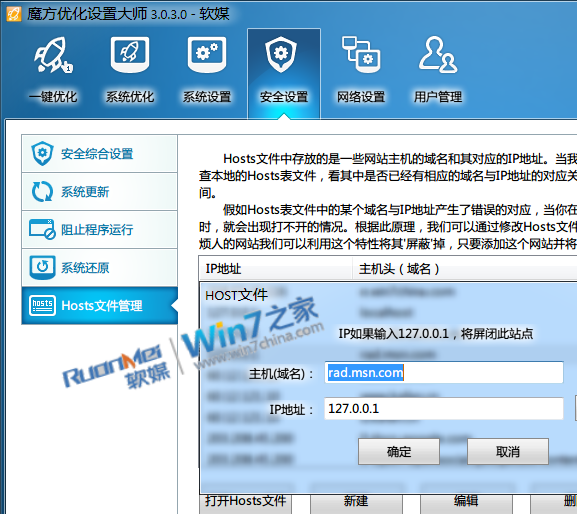Click the 新建 button
The image size is (577, 514).
(x=356, y=502)
